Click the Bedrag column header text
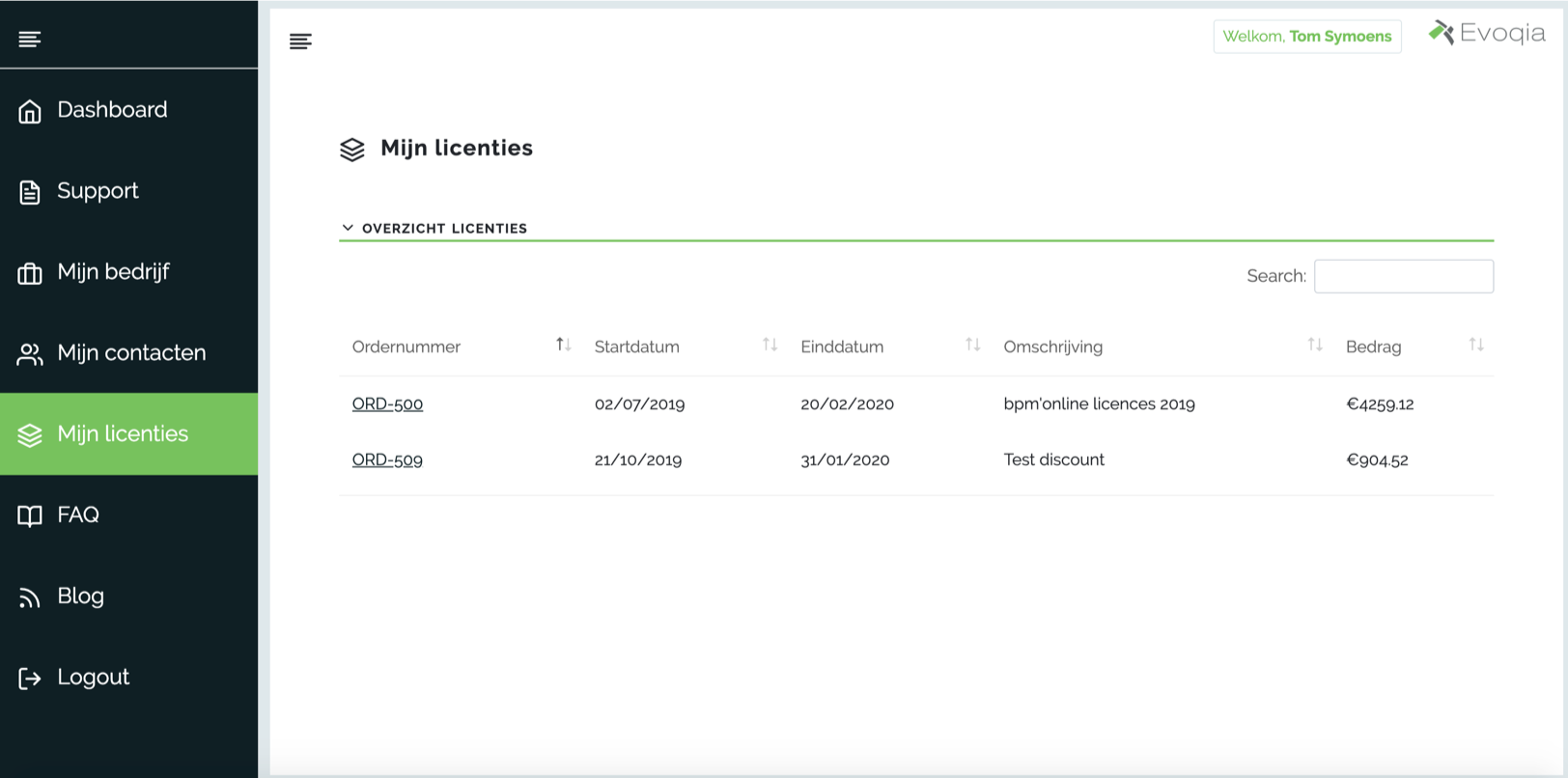1568x778 pixels. point(1374,347)
